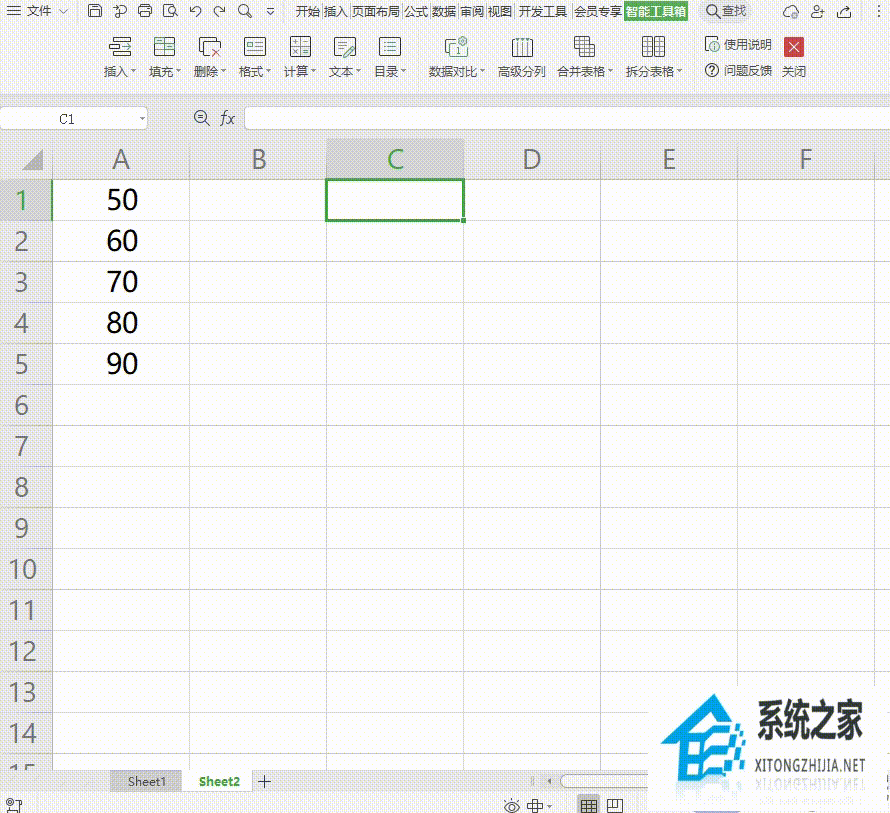This screenshot has width=890, height=813.
Task: Toggle the reading mode eye icon
Action: pyautogui.click(x=510, y=804)
